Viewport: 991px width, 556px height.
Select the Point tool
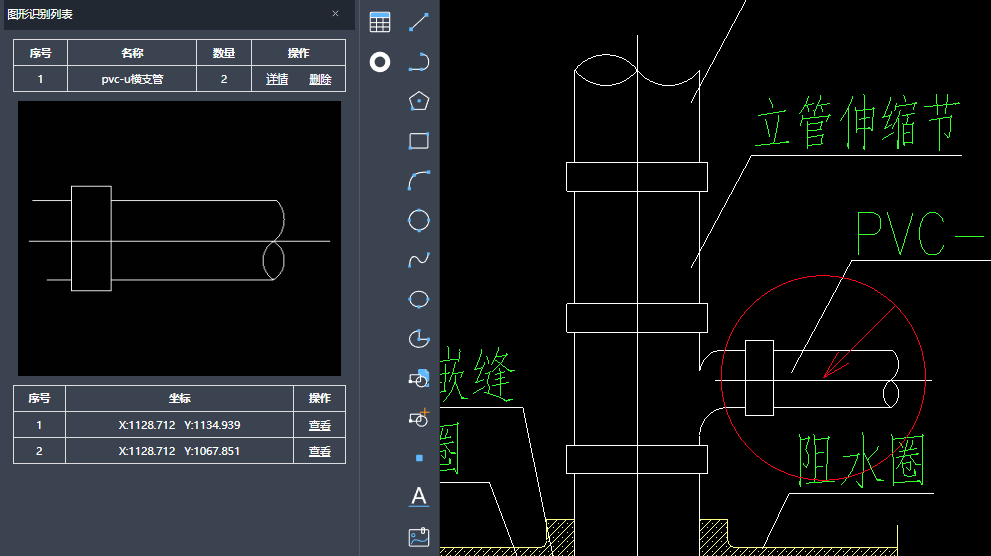pyautogui.click(x=419, y=457)
